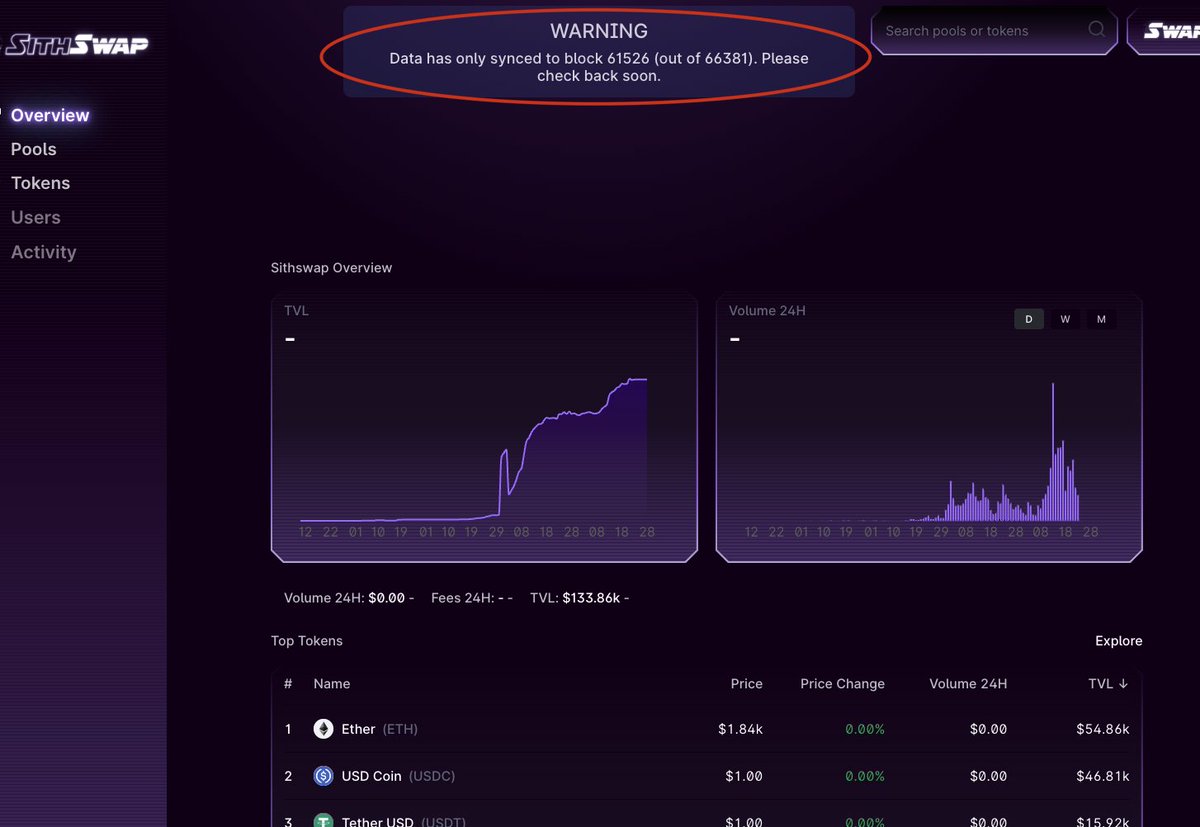
Task: Click Ether TVL $54.86k cell
Action: coord(1103,729)
